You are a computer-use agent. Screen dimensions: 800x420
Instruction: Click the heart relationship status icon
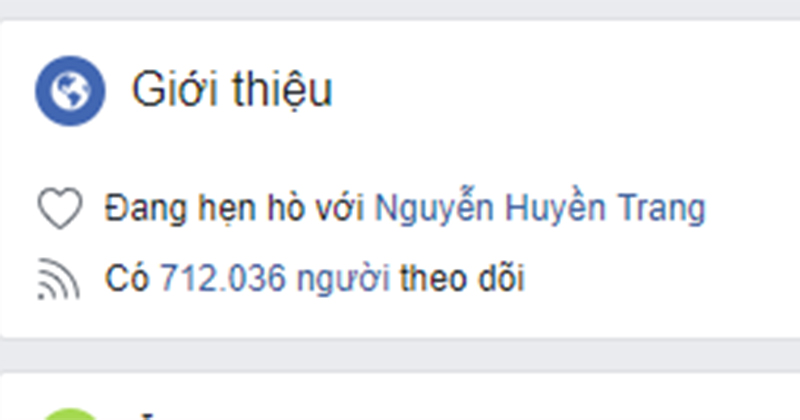[60, 208]
